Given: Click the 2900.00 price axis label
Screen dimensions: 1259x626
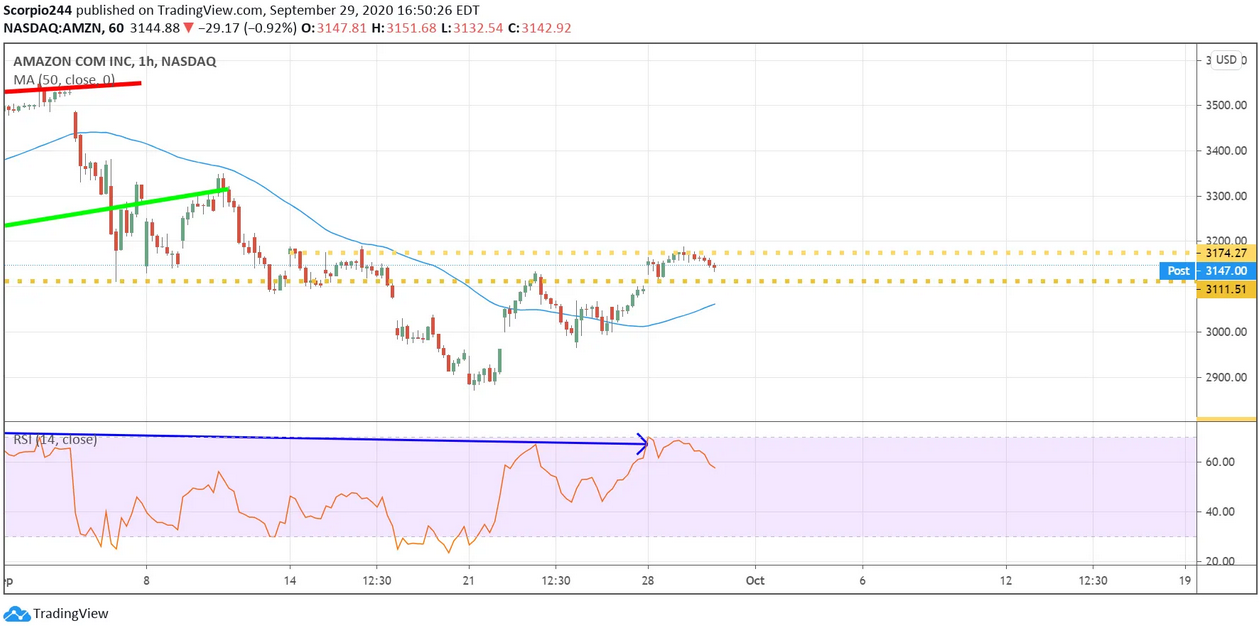Looking at the screenshot, I should [x=1226, y=378].
